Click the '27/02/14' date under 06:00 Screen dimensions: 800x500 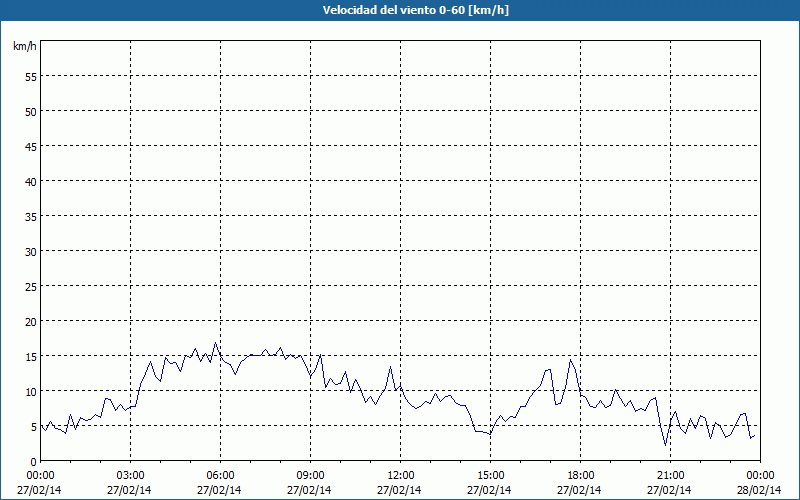[219, 490]
